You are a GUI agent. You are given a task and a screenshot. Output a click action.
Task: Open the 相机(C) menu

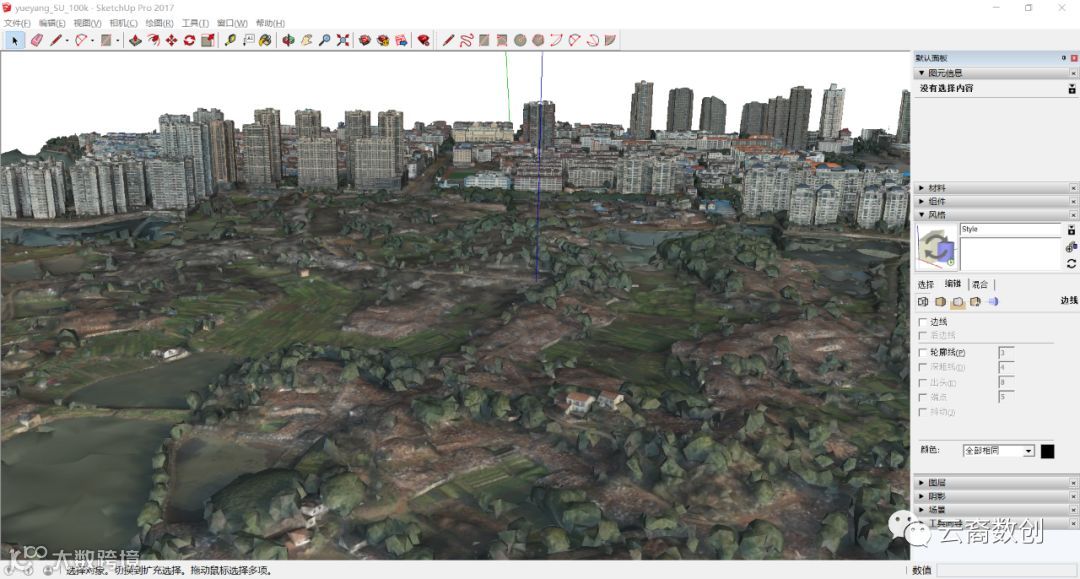(123, 23)
